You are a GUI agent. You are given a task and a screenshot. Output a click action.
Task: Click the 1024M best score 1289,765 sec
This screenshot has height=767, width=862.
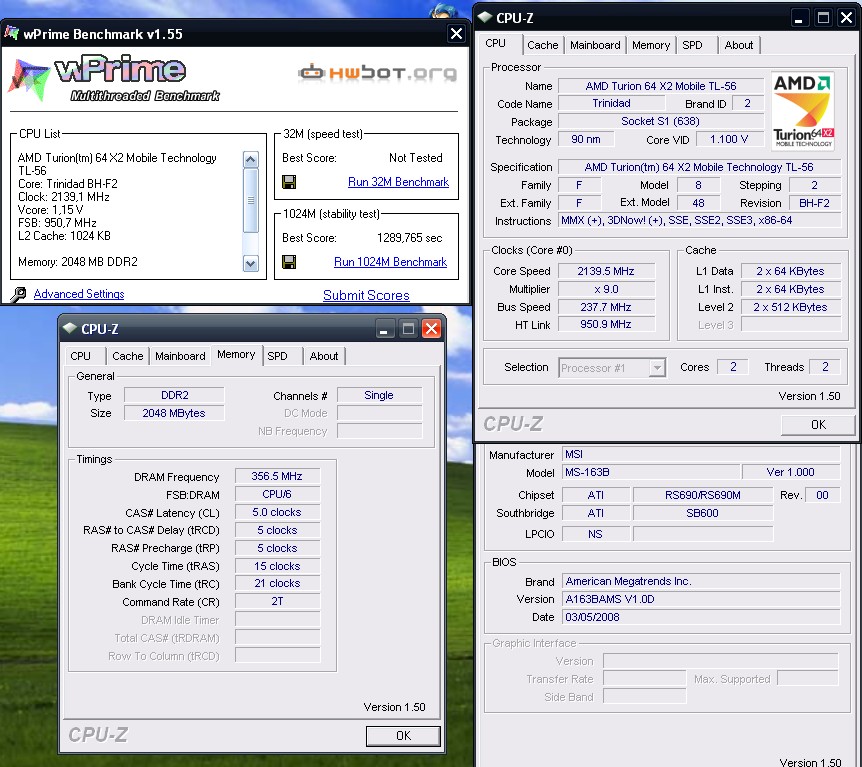pos(410,238)
